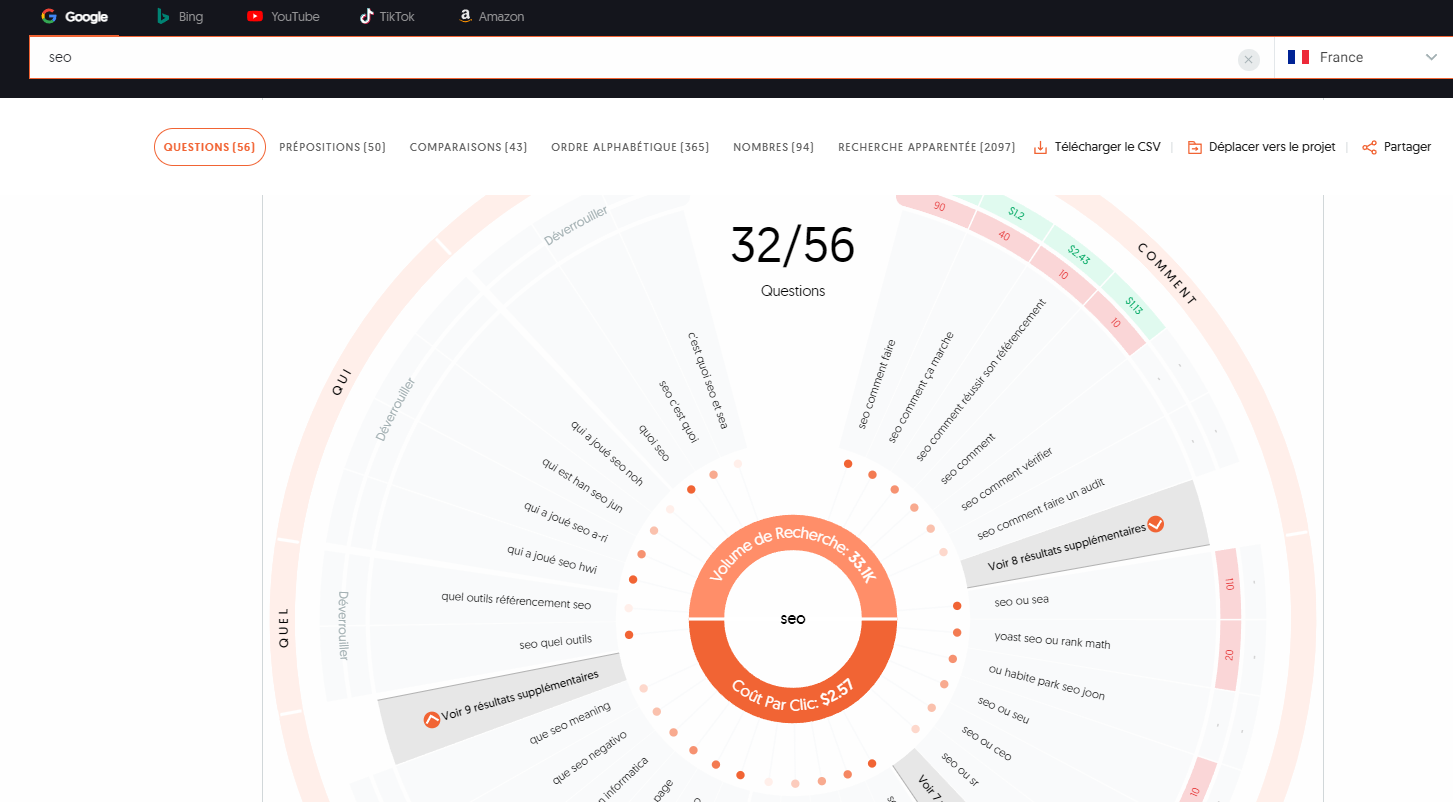Click the question "seo quel outils"
The width and height of the screenshot is (1453, 802).
556,642
